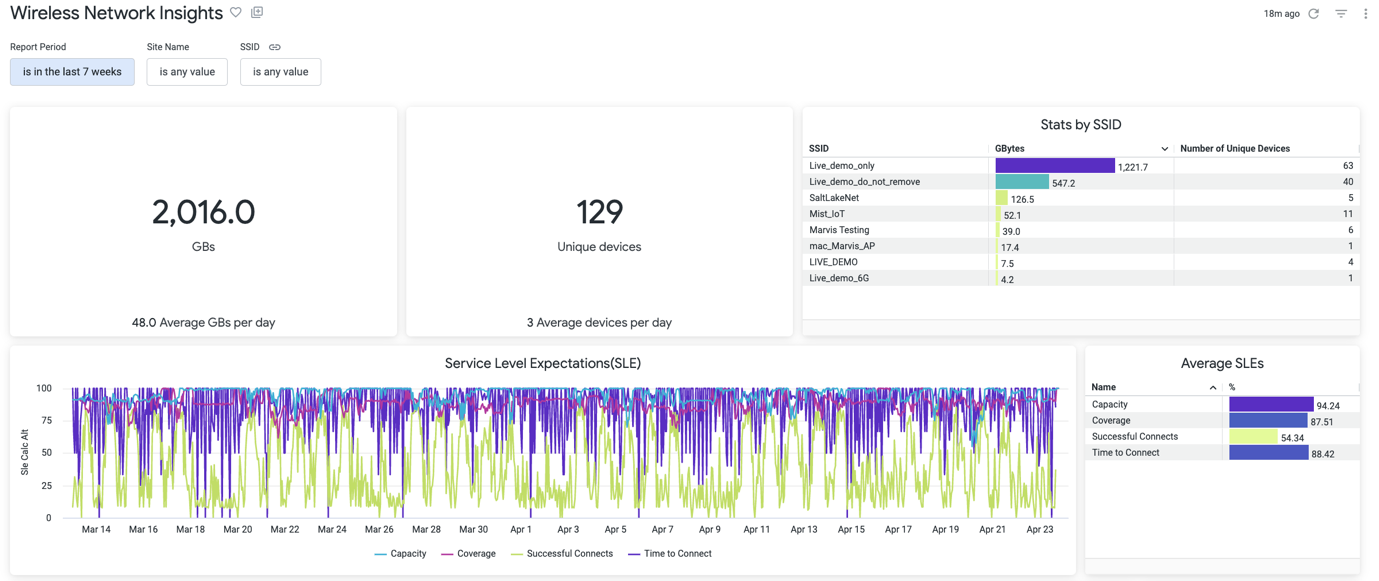Reload the dashboard data with the refresh icon

point(1314,14)
